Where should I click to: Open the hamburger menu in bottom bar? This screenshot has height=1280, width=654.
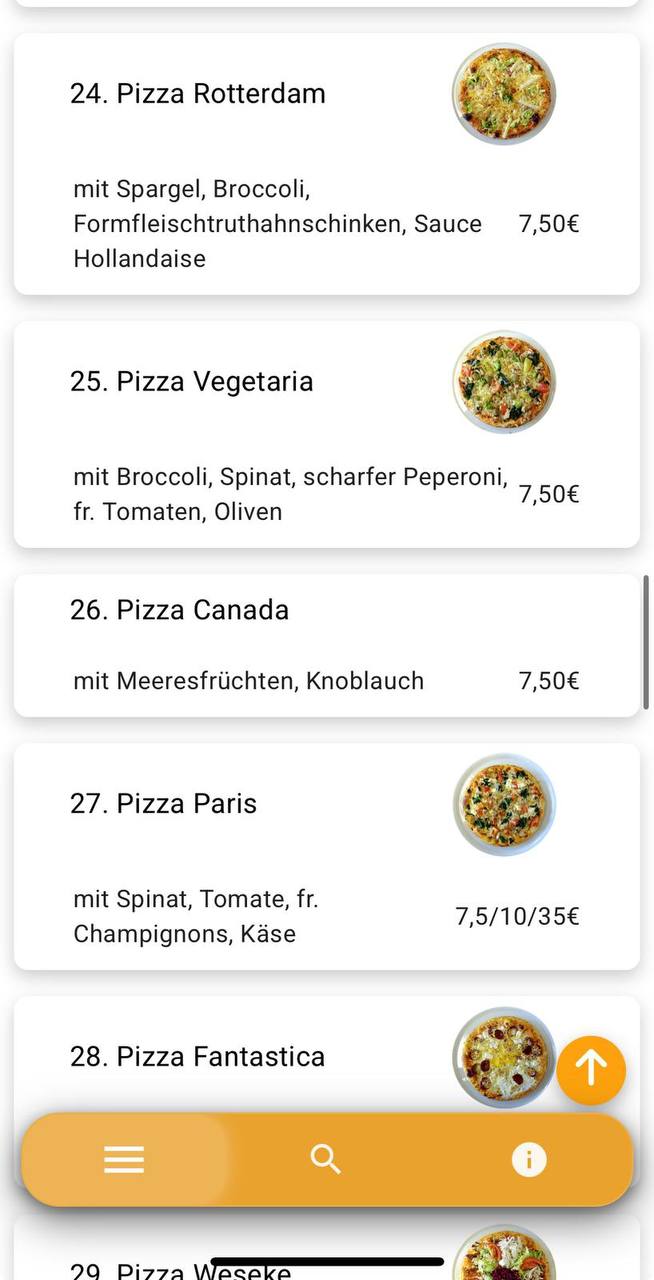[124, 1160]
